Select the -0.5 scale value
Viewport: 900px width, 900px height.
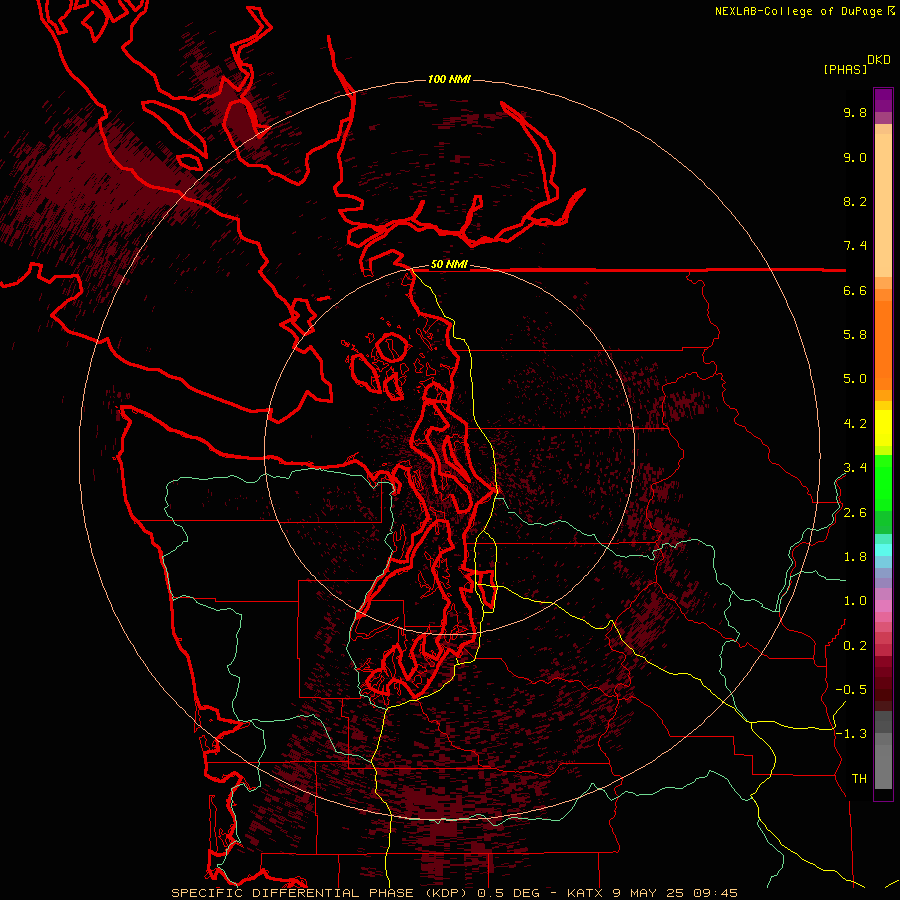point(851,690)
